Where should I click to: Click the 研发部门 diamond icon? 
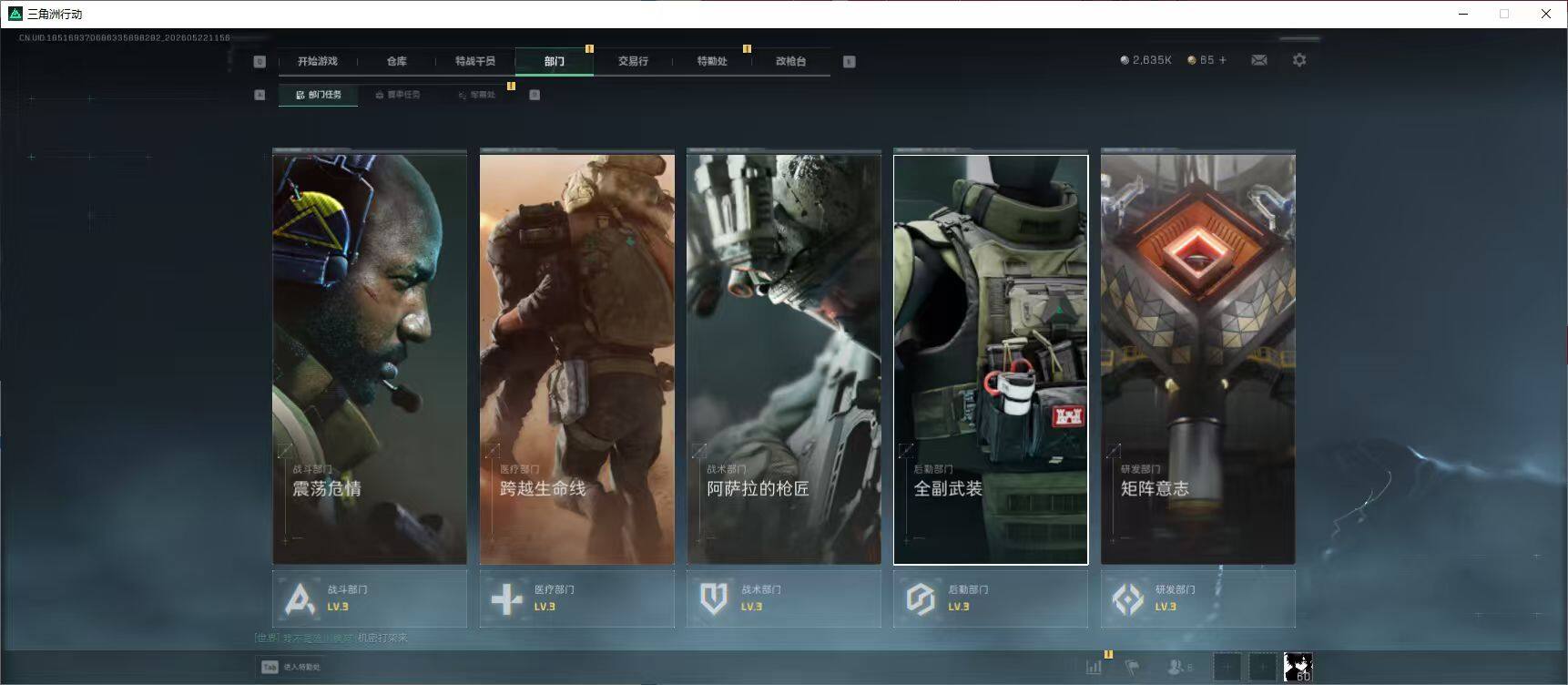click(x=1128, y=598)
